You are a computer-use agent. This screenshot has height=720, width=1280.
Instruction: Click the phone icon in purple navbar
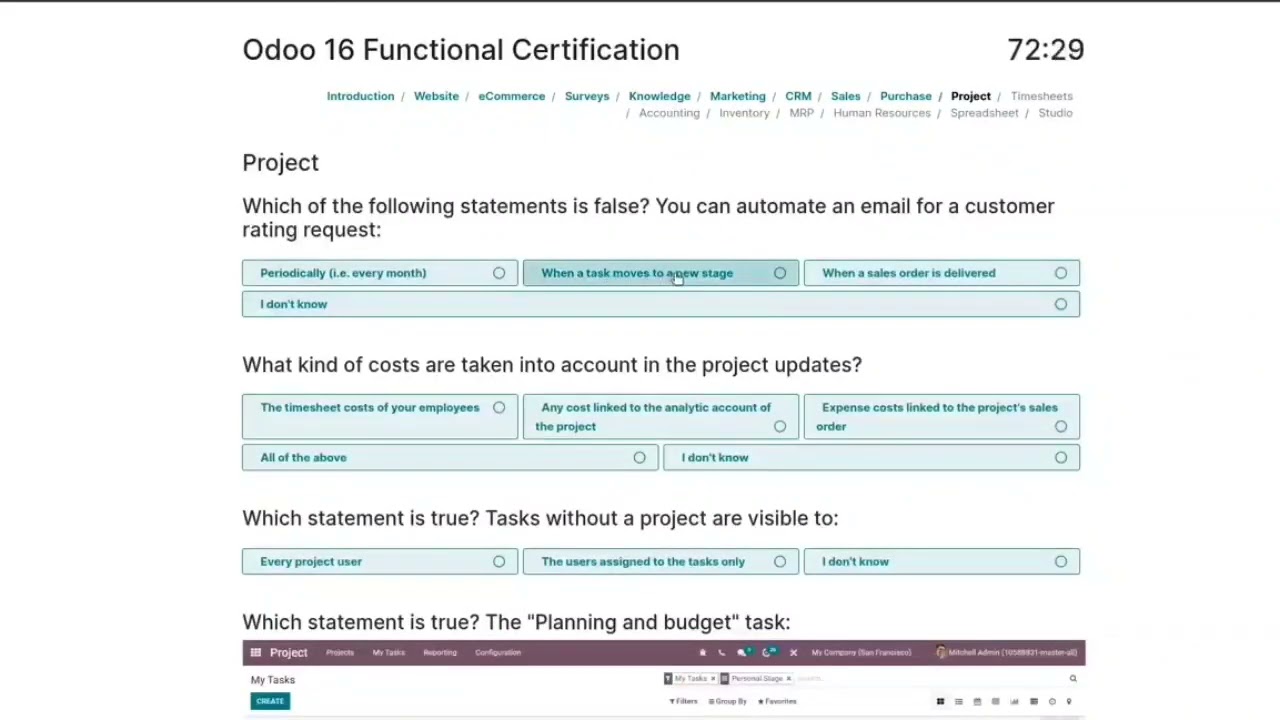point(721,653)
